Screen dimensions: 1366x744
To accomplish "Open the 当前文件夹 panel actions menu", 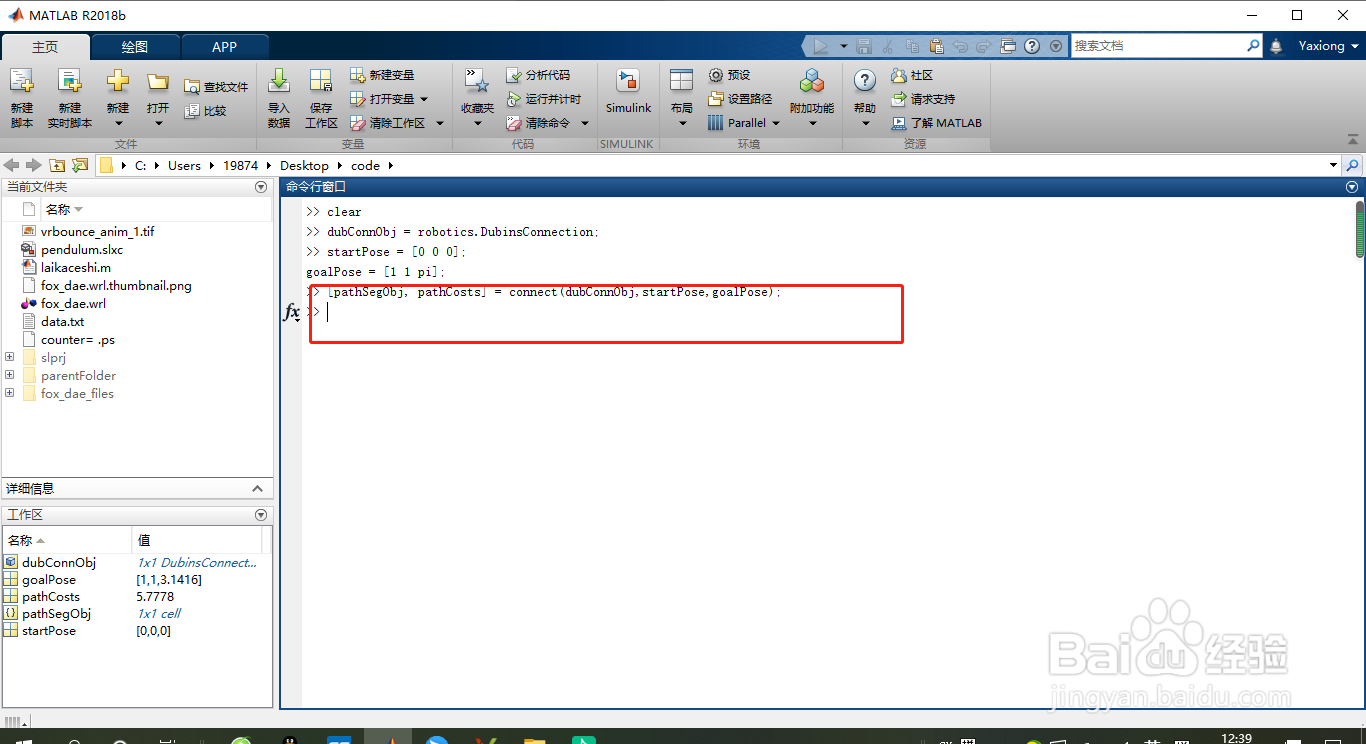I will point(261,187).
